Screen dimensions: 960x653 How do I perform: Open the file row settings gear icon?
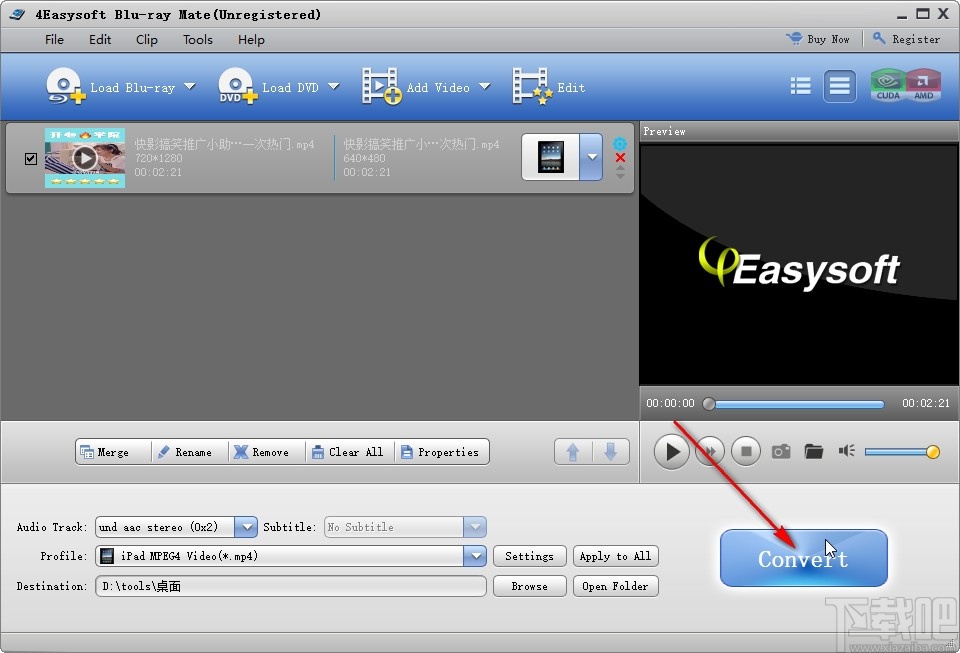tap(620, 144)
